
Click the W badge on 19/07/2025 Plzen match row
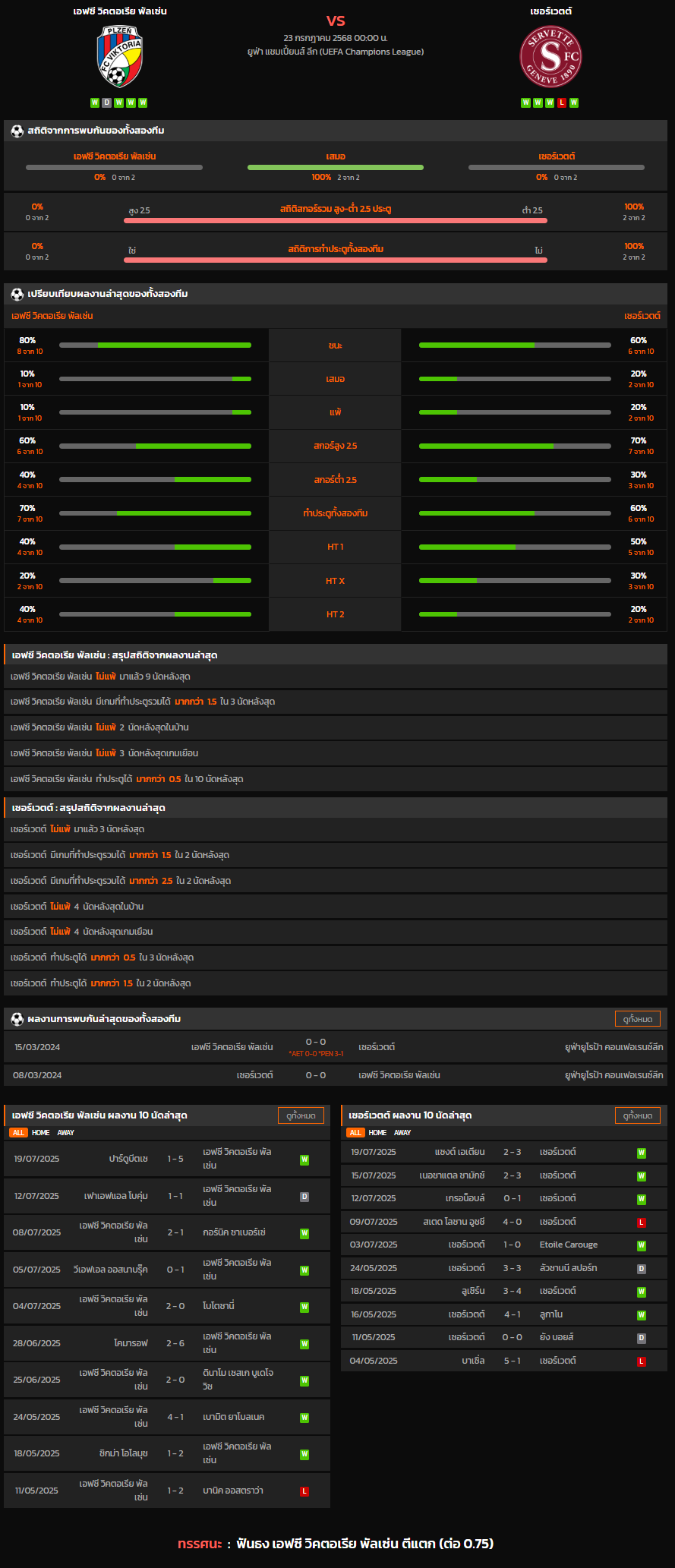pos(304,1159)
